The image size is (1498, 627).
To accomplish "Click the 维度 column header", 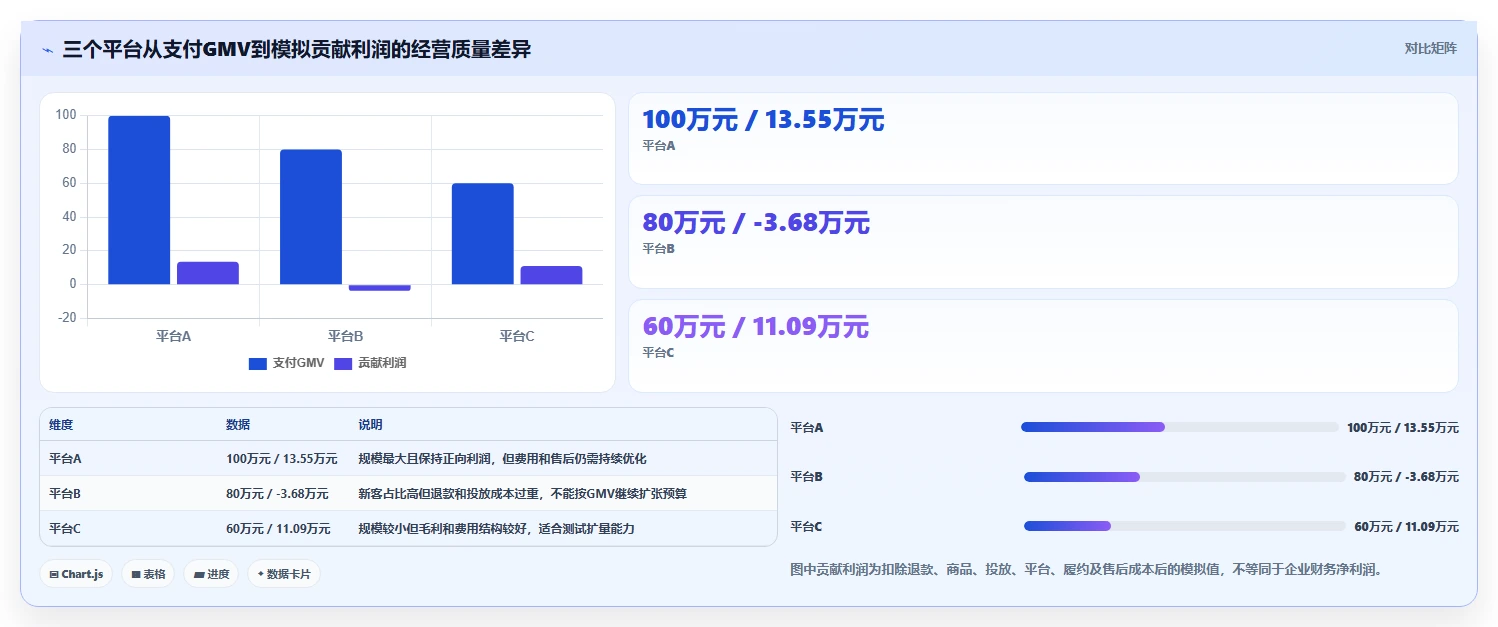I will click(x=61, y=425).
